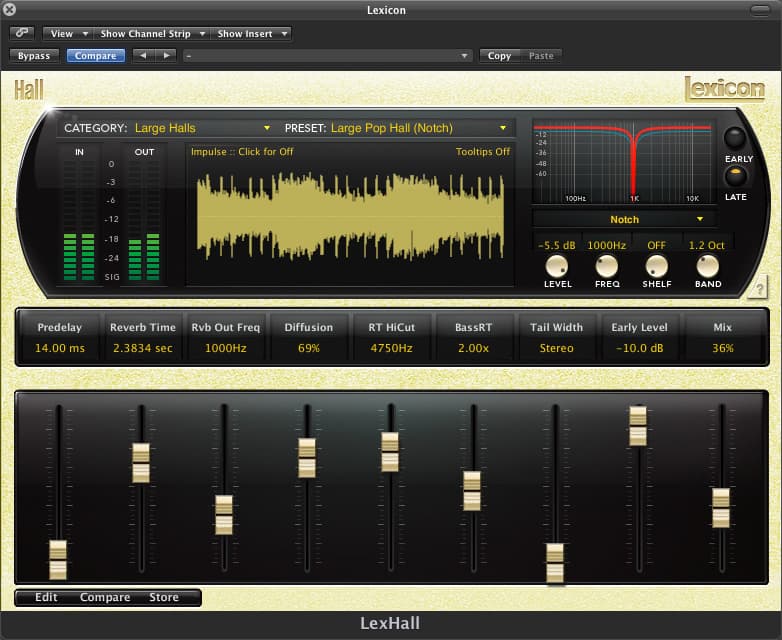782x640 pixels.
Task: Select the Early Level parameter
Action: (639, 338)
